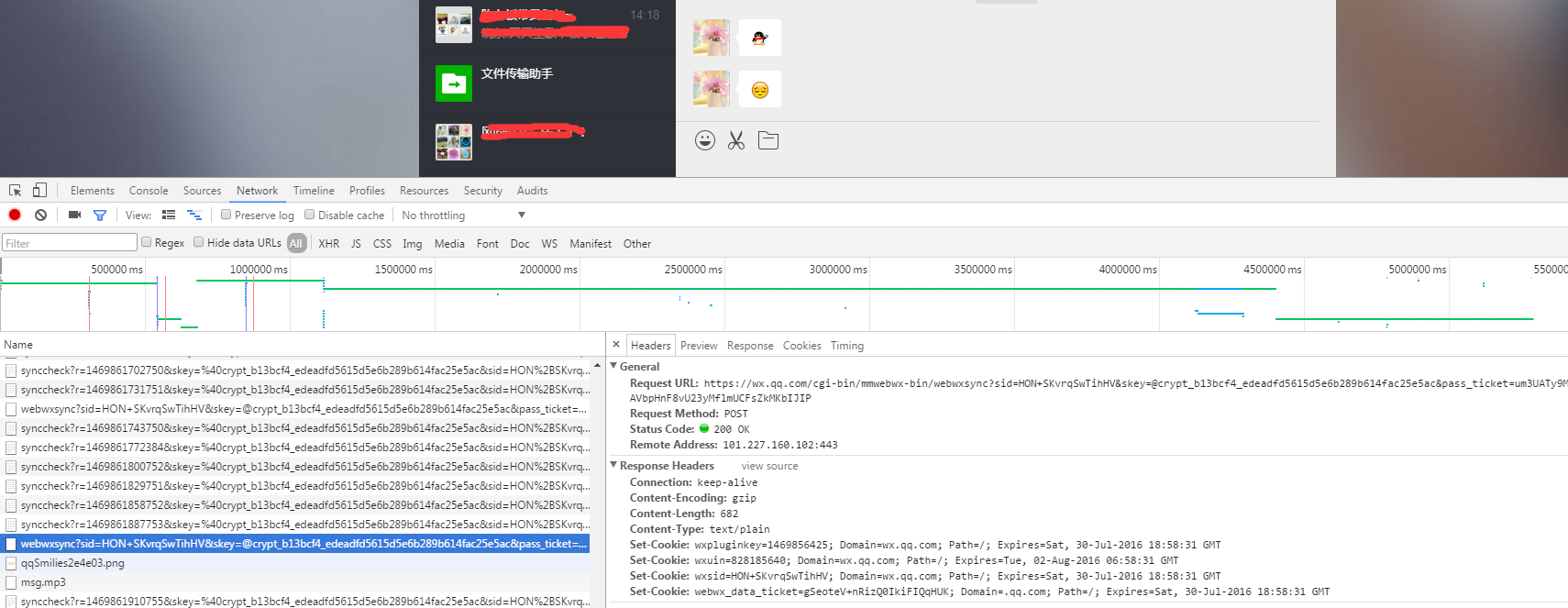Collapse the Response Headers section
The height and width of the screenshot is (608, 1568).
pos(613,465)
